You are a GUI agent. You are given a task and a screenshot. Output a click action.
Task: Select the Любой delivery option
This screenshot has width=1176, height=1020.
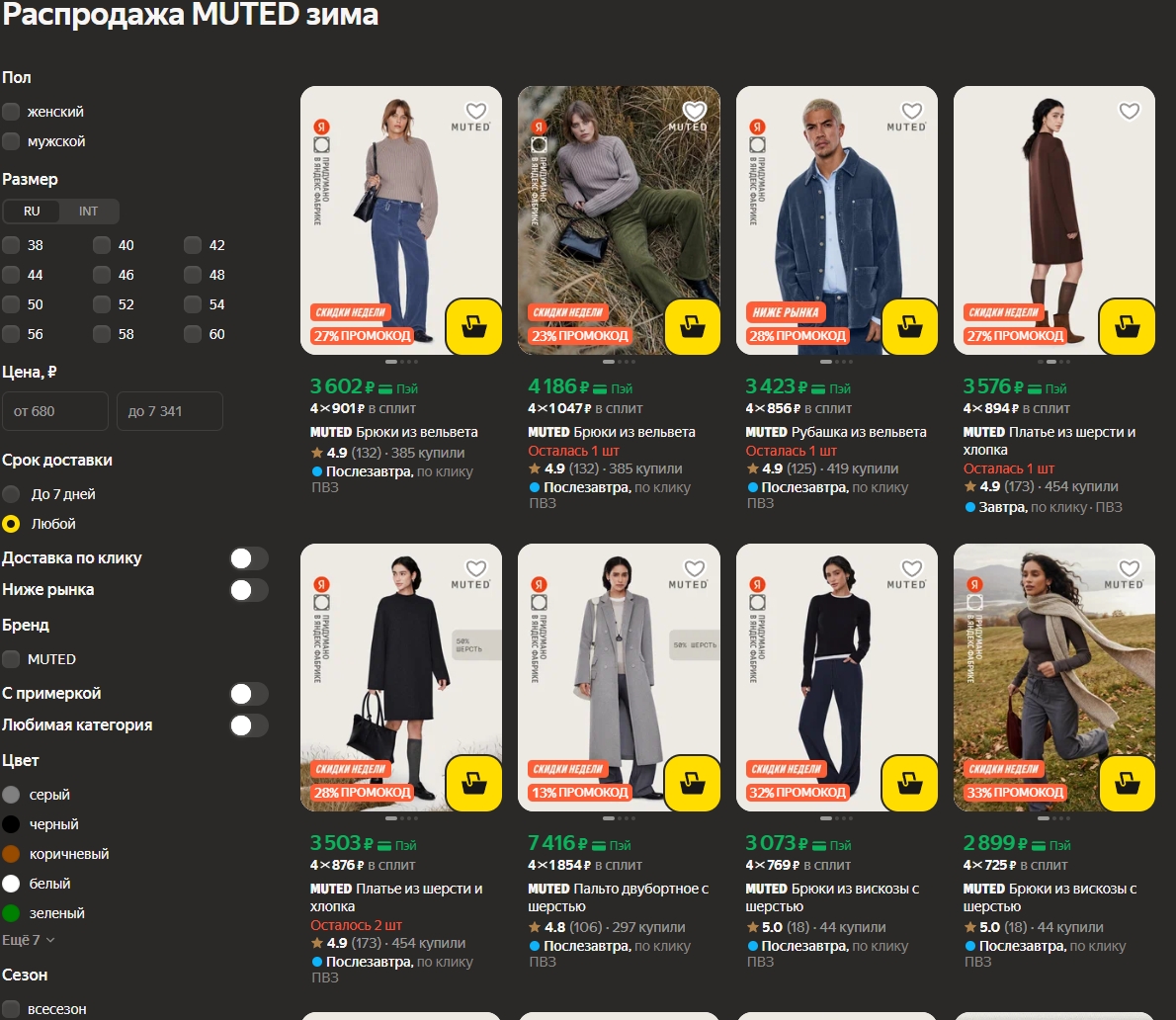tap(11, 524)
